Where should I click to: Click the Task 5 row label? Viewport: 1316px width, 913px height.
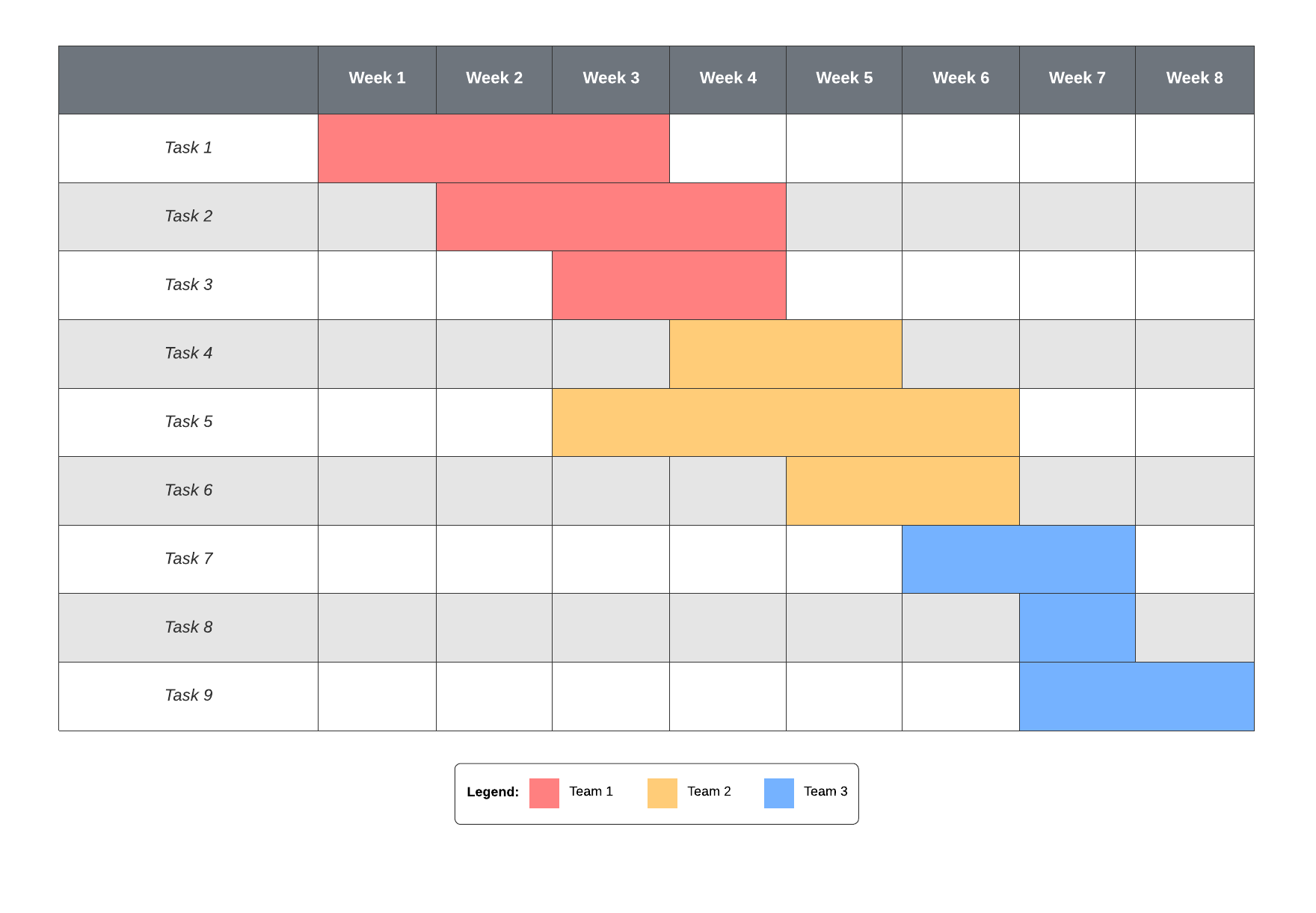[188, 422]
